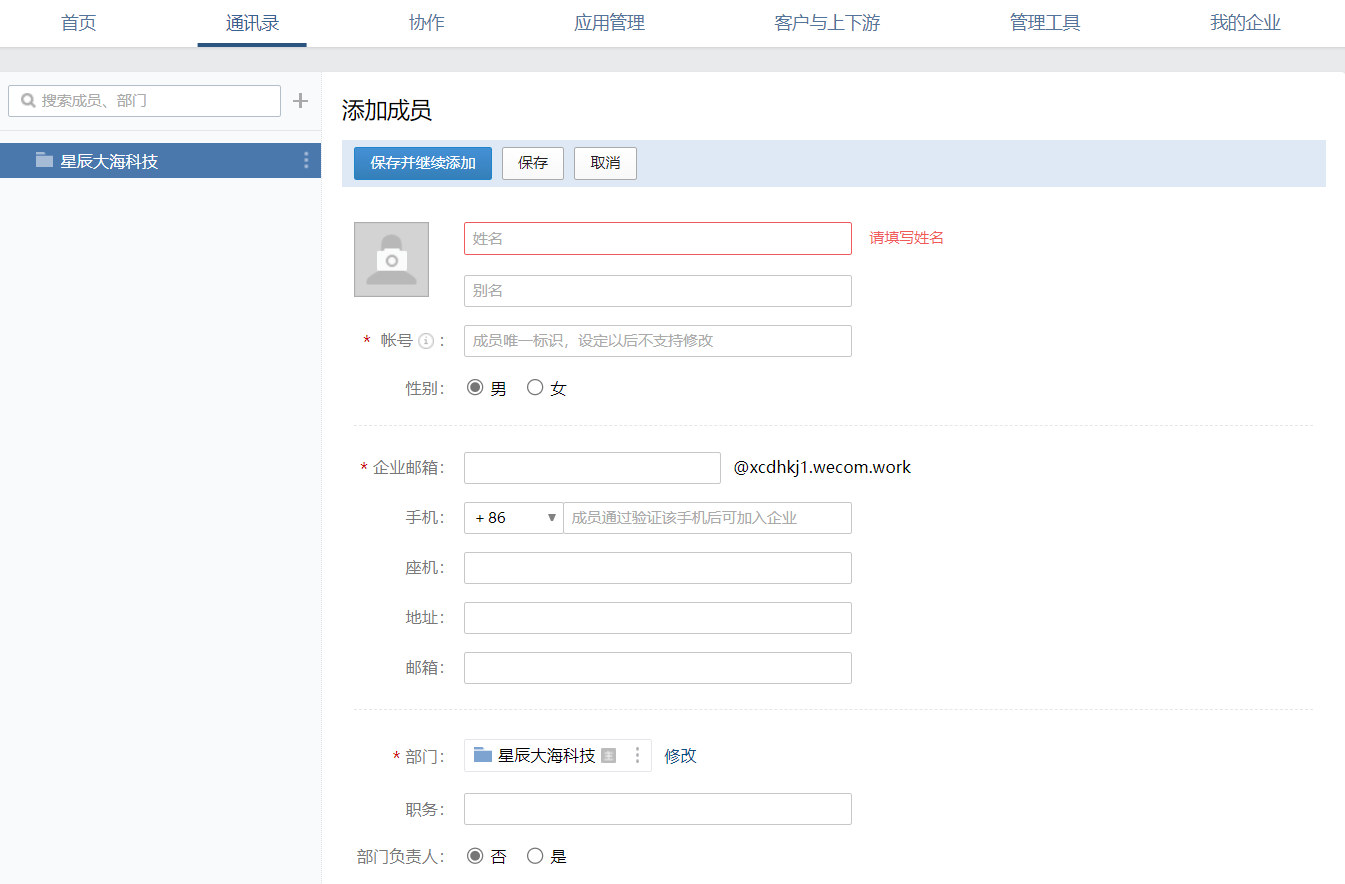Image resolution: width=1345 pixels, height=884 pixels.
Task: Open 我的企业 tab
Action: point(1245,23)
